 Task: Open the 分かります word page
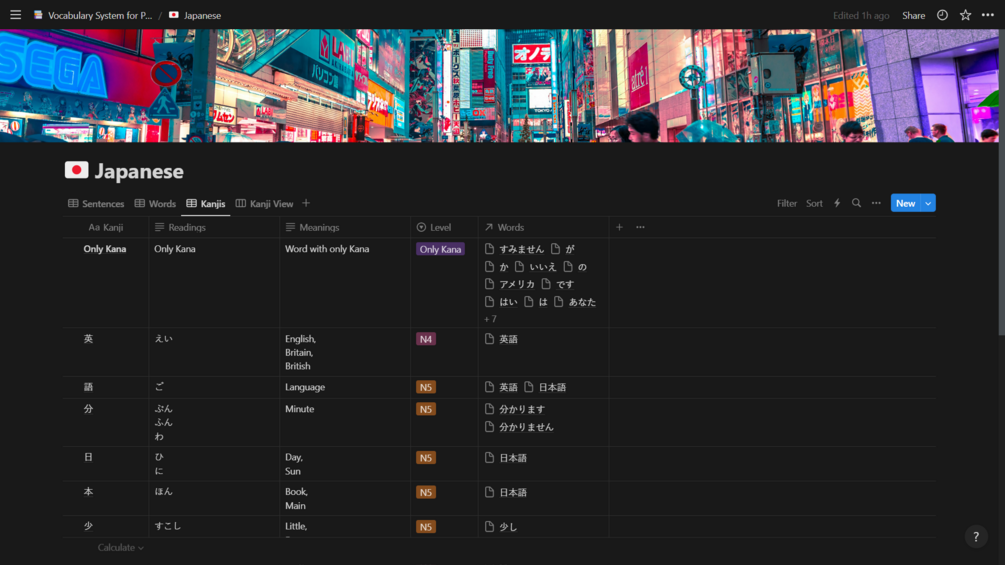tap(515, 409)
